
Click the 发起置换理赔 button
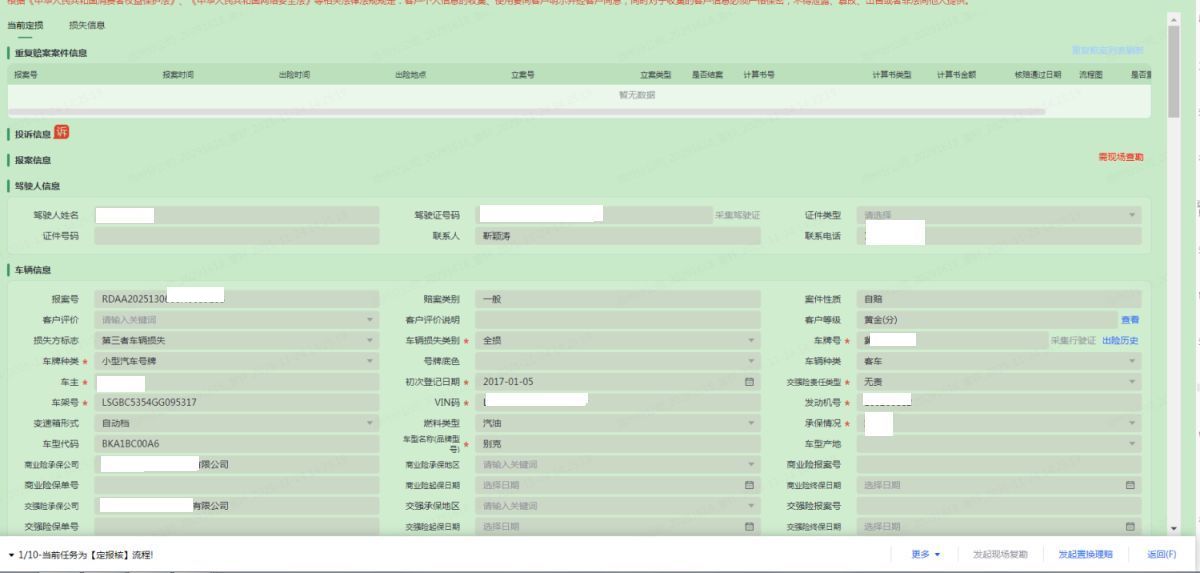(x=1078, y=555)
